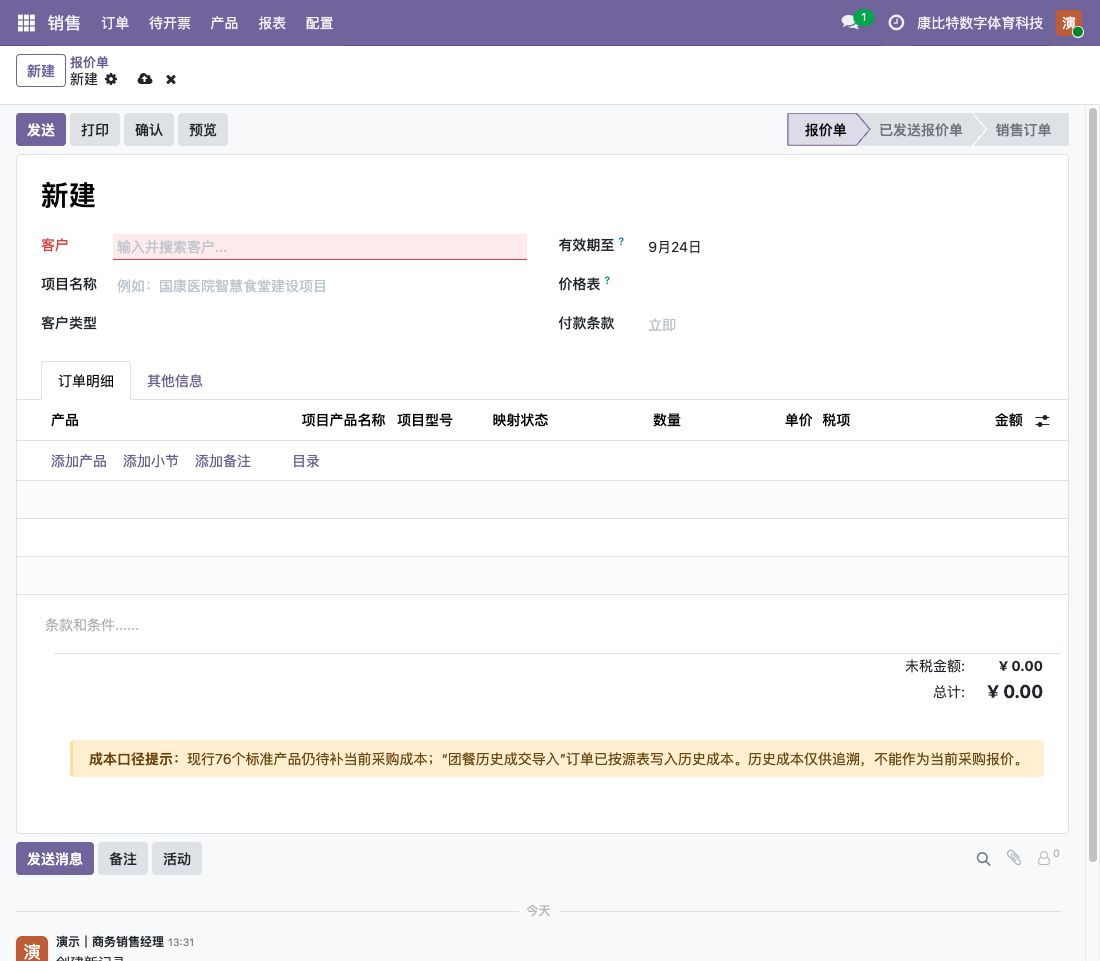
Task: Click the 成本口径提示 warning banner
Action: point(557,759)
